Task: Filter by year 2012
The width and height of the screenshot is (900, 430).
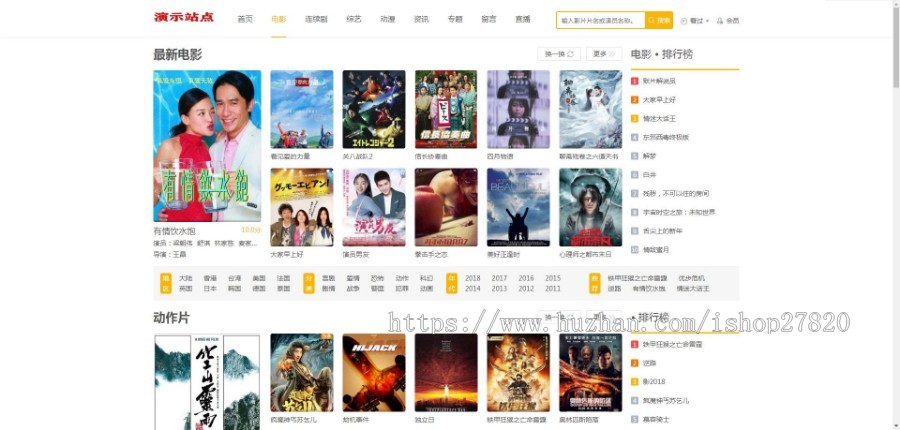Action: (x=526, y=289)
